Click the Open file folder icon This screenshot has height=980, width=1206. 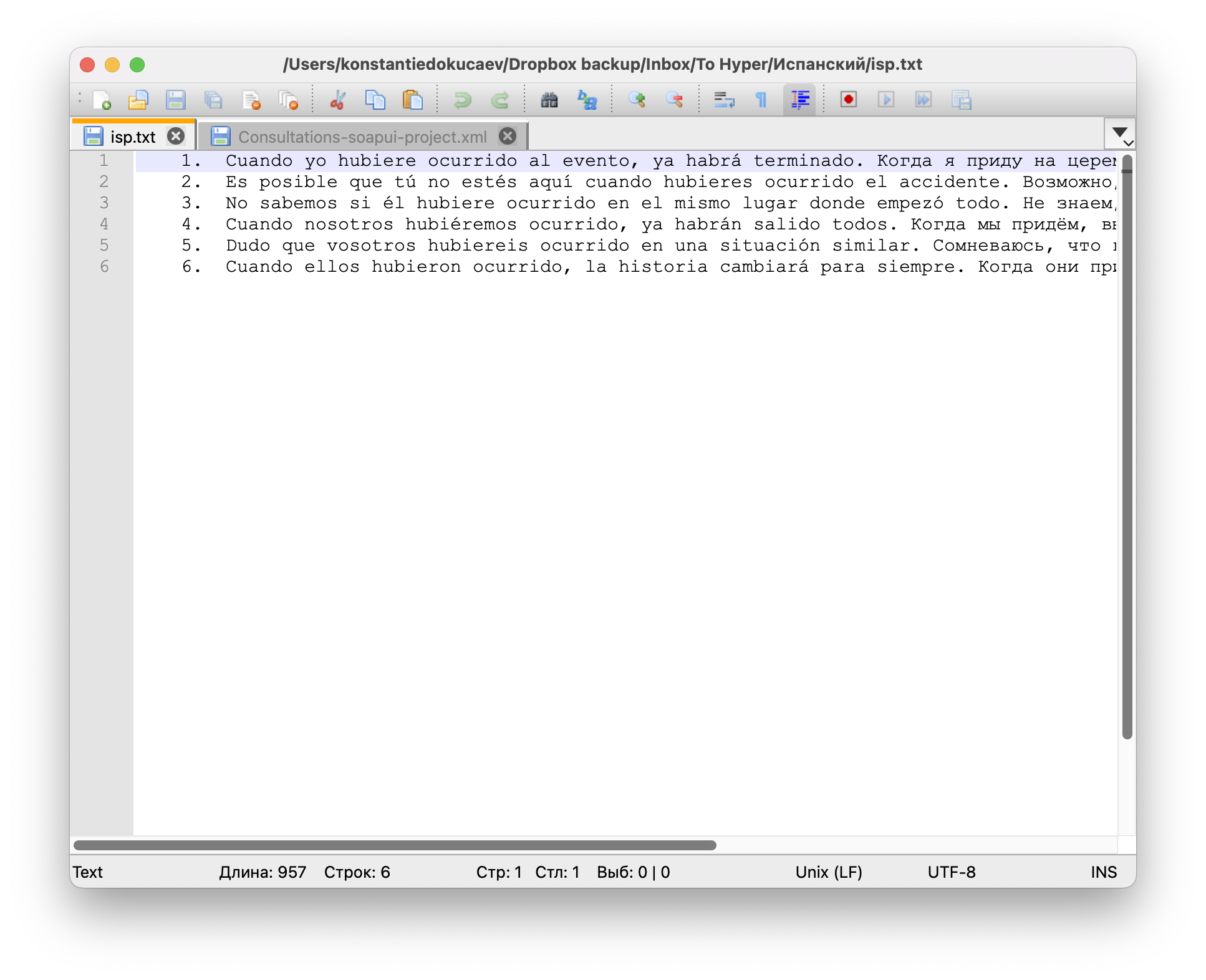click(138, 100)
